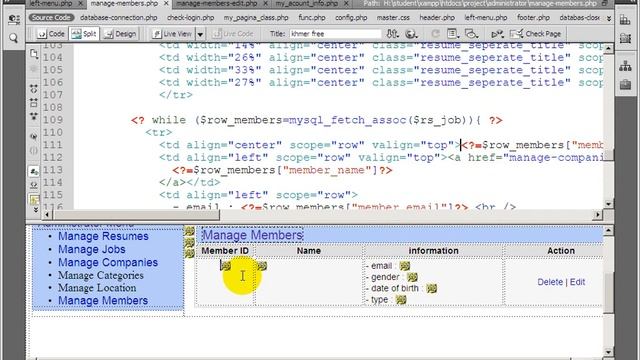The height and width of the screenshot is (360, 640).
Task: Open related file func.php
Action: (x=312, y=18)
